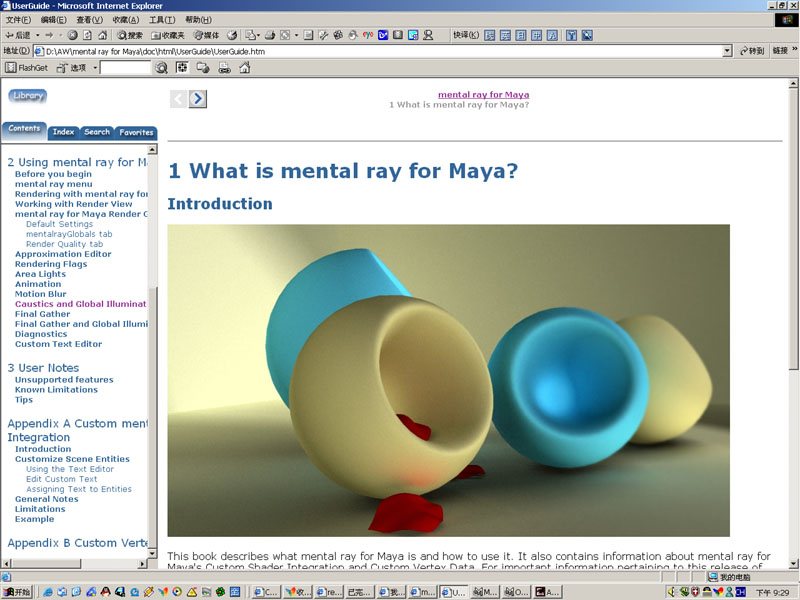
Task: Stop page loading with the Stop icon
Action: (72, 35)
